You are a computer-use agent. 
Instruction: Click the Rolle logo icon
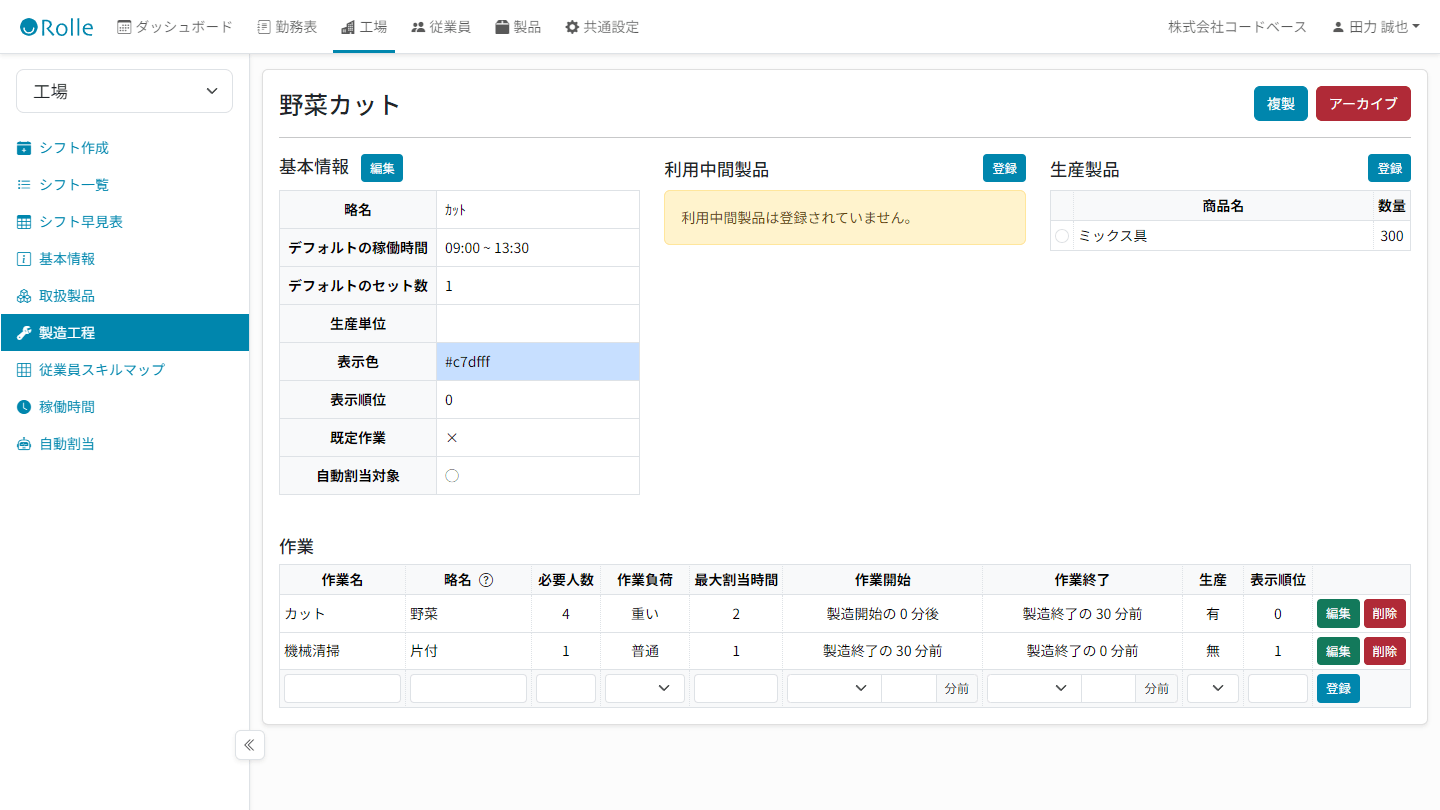pos(29,27)
